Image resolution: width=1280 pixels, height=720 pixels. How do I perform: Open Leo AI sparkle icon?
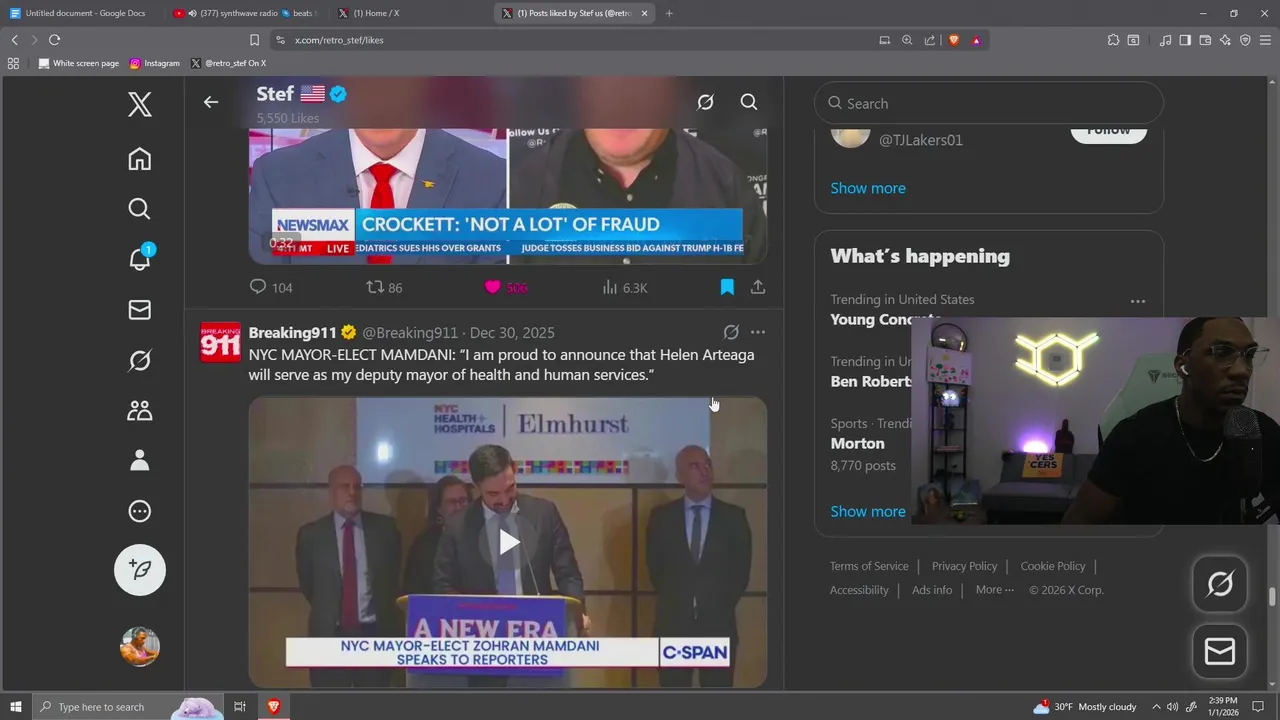(x=1225, y=40)
